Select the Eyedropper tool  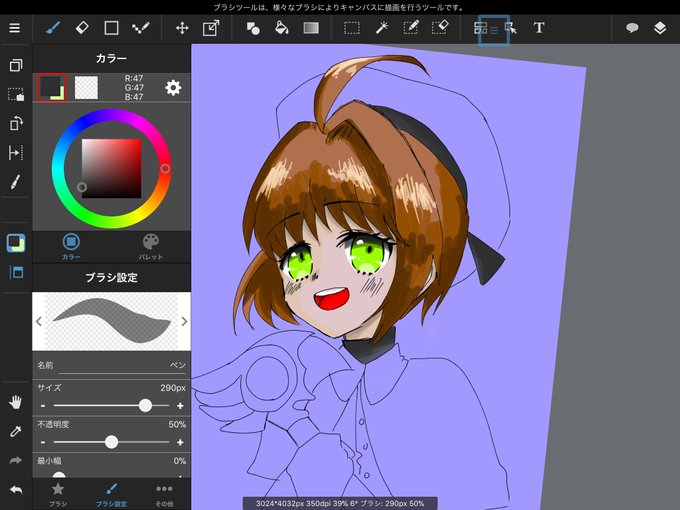click(16, 432)
